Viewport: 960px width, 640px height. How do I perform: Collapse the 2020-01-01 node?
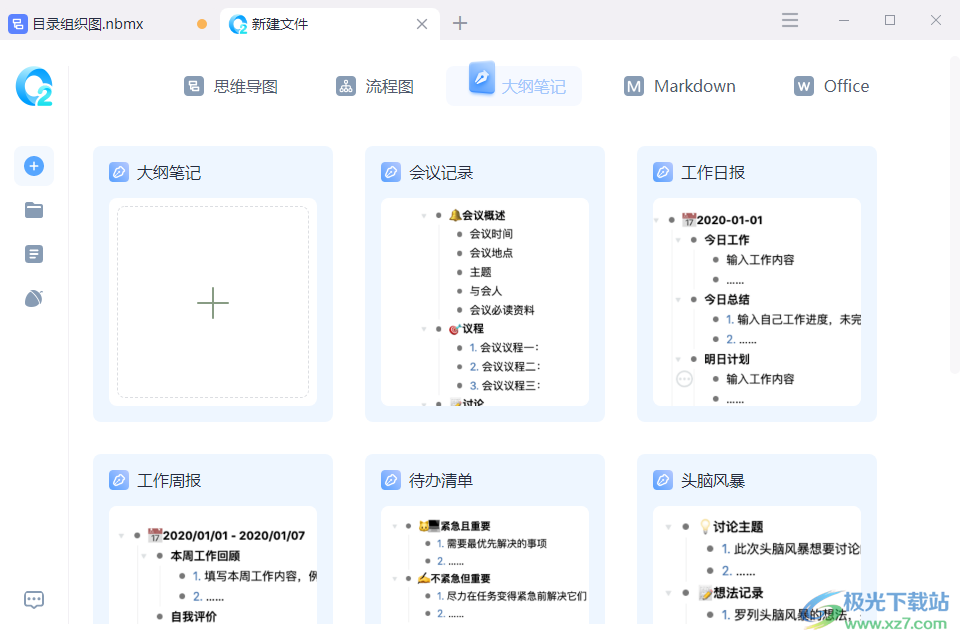point(656,220)
